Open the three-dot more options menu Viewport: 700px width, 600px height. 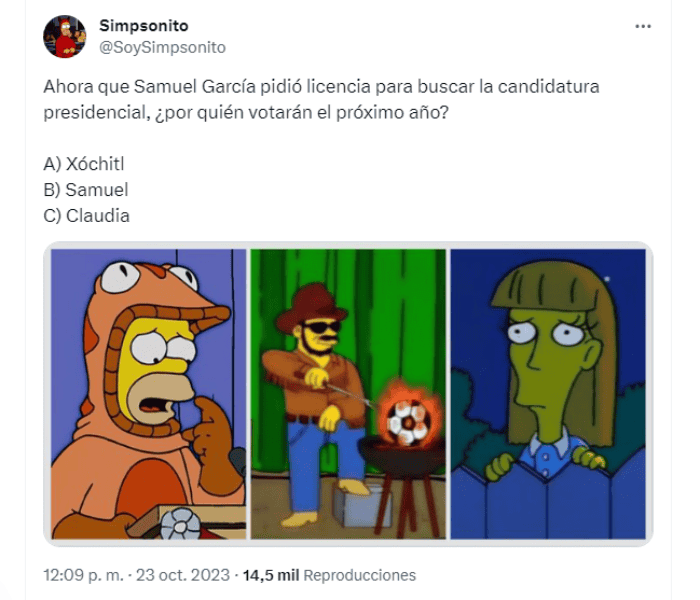(643, 27)
